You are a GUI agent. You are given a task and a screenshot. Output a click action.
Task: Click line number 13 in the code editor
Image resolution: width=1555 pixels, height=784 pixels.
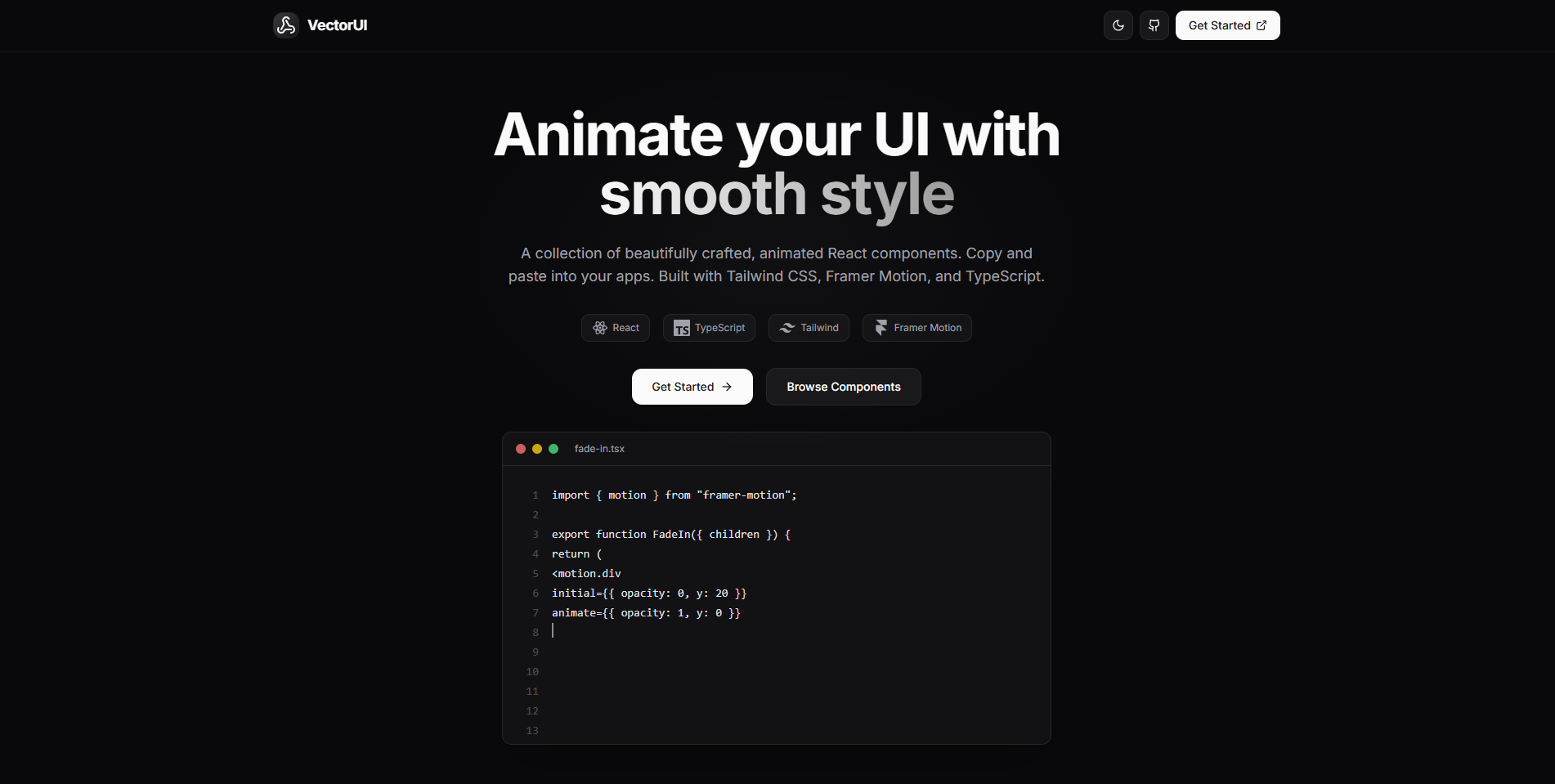coord(532,731)
